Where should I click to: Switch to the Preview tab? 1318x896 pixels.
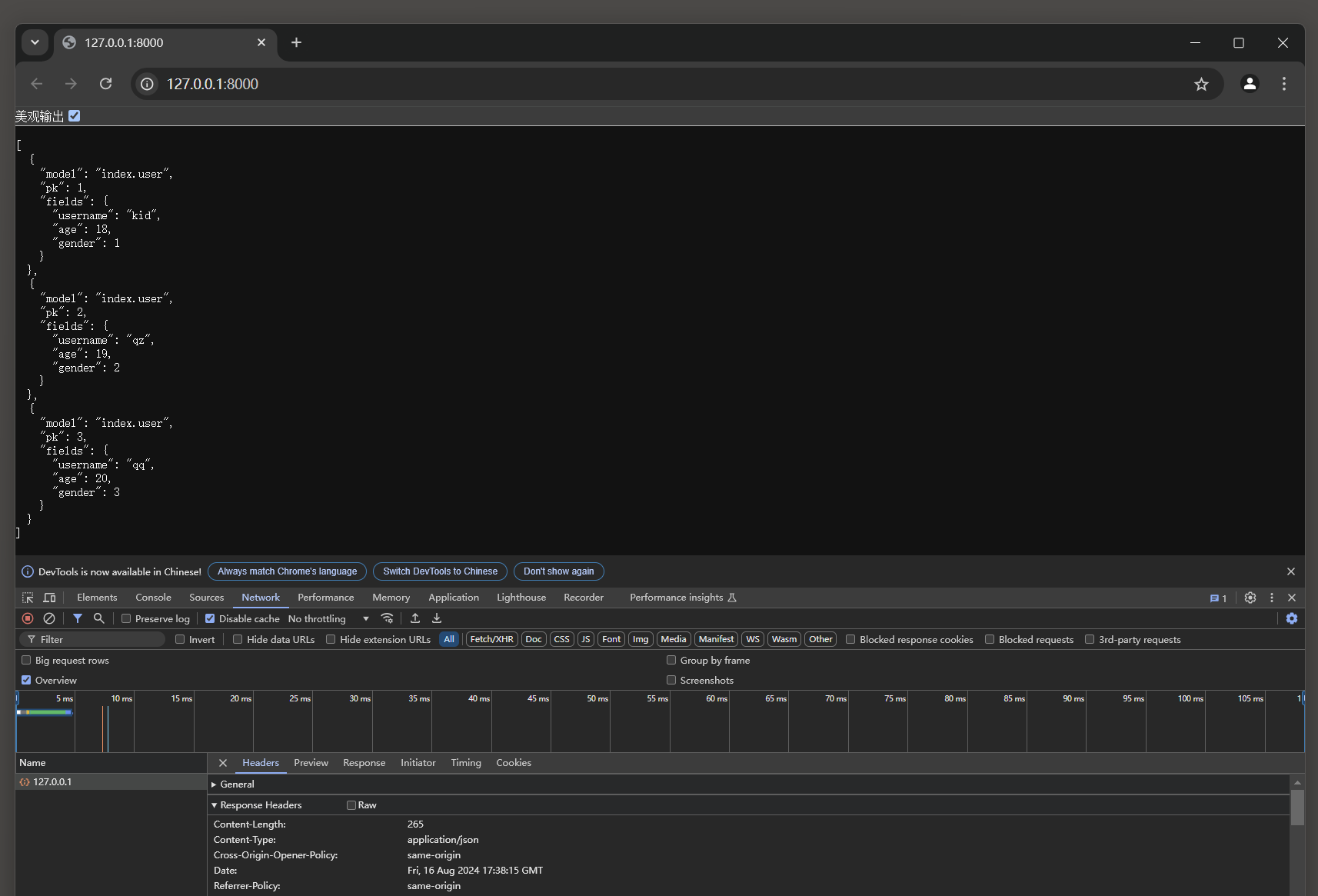coord(311,763)
